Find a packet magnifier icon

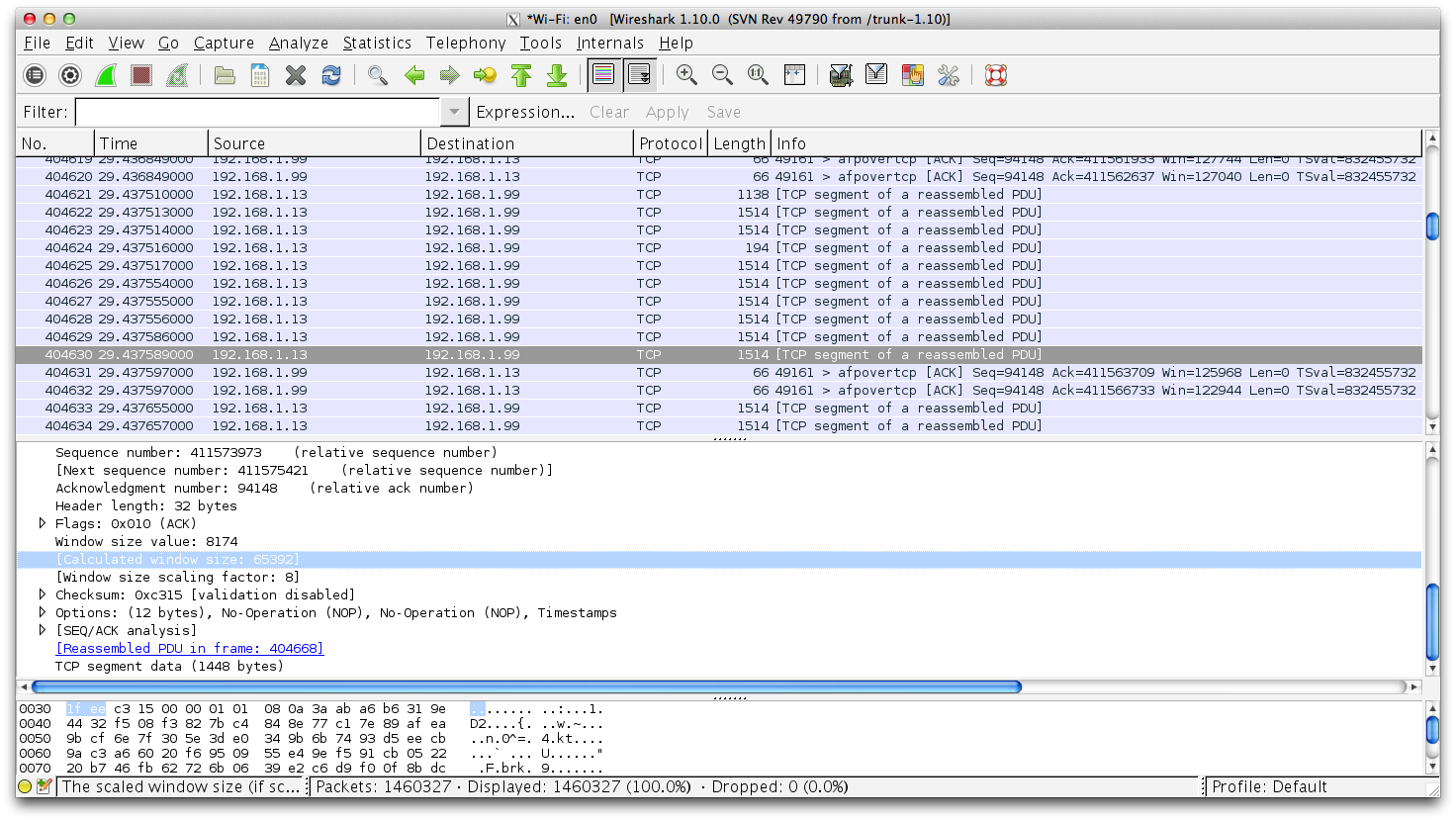378,75
